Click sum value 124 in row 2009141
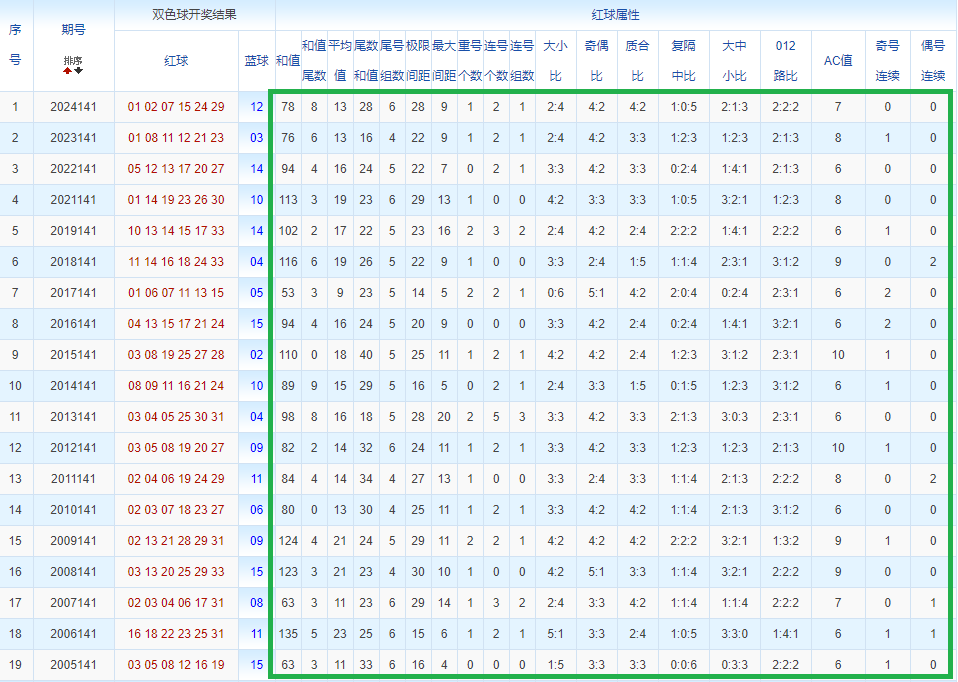 coord(288,540)
